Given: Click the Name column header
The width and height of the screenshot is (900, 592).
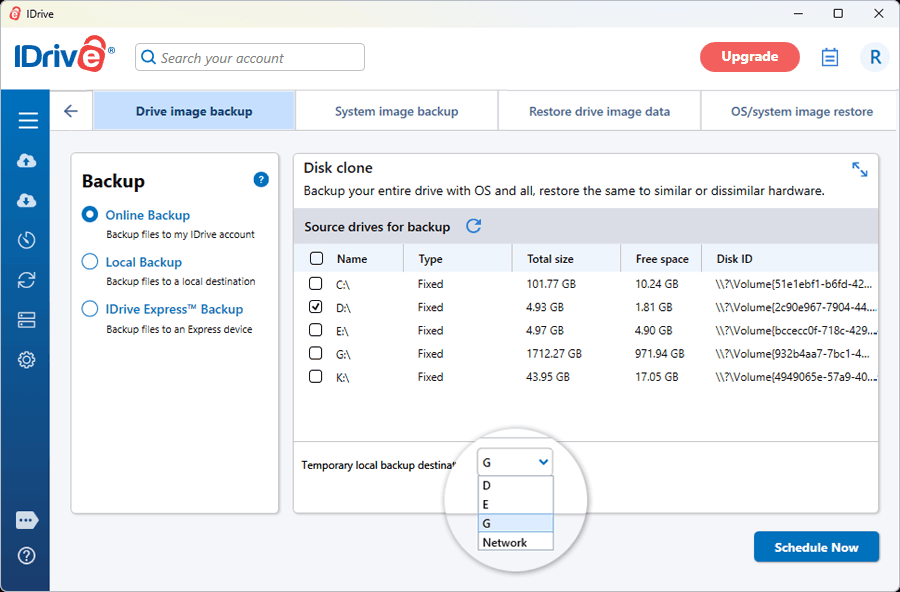Looking at the screenshot, I should (x=352, y=259).
